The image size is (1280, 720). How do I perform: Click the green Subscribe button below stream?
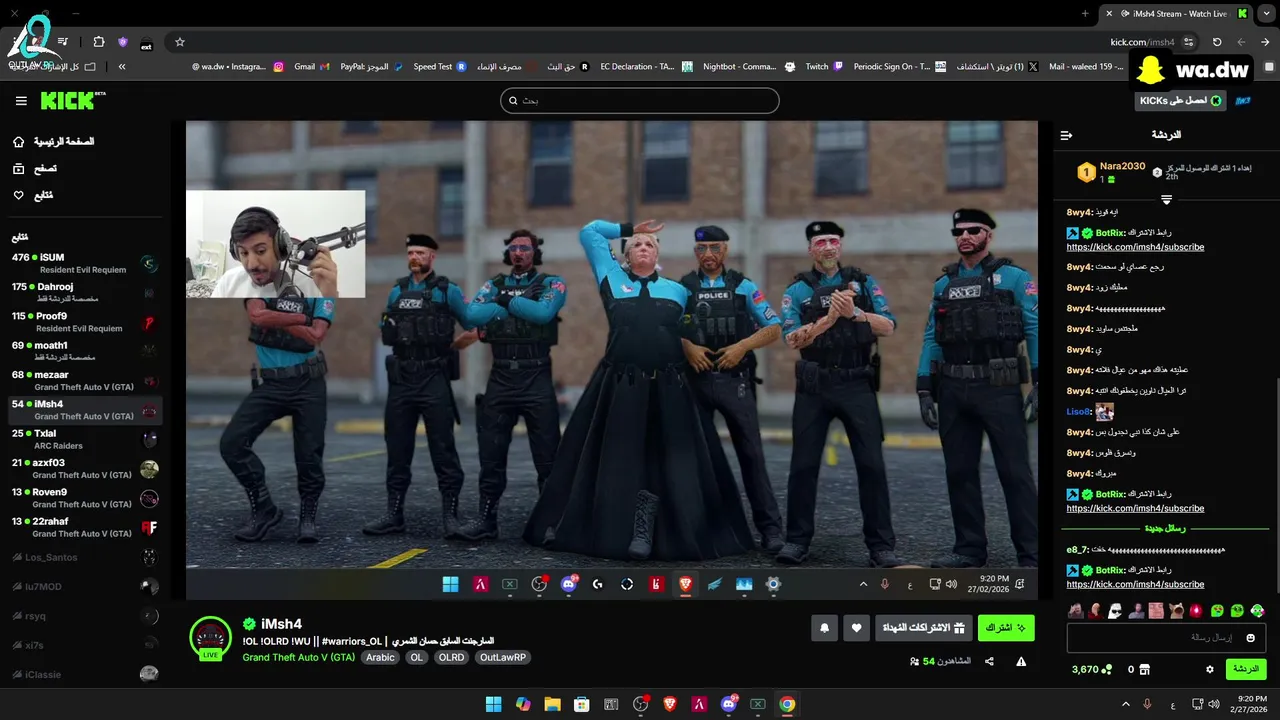[x=1006, y=628]
